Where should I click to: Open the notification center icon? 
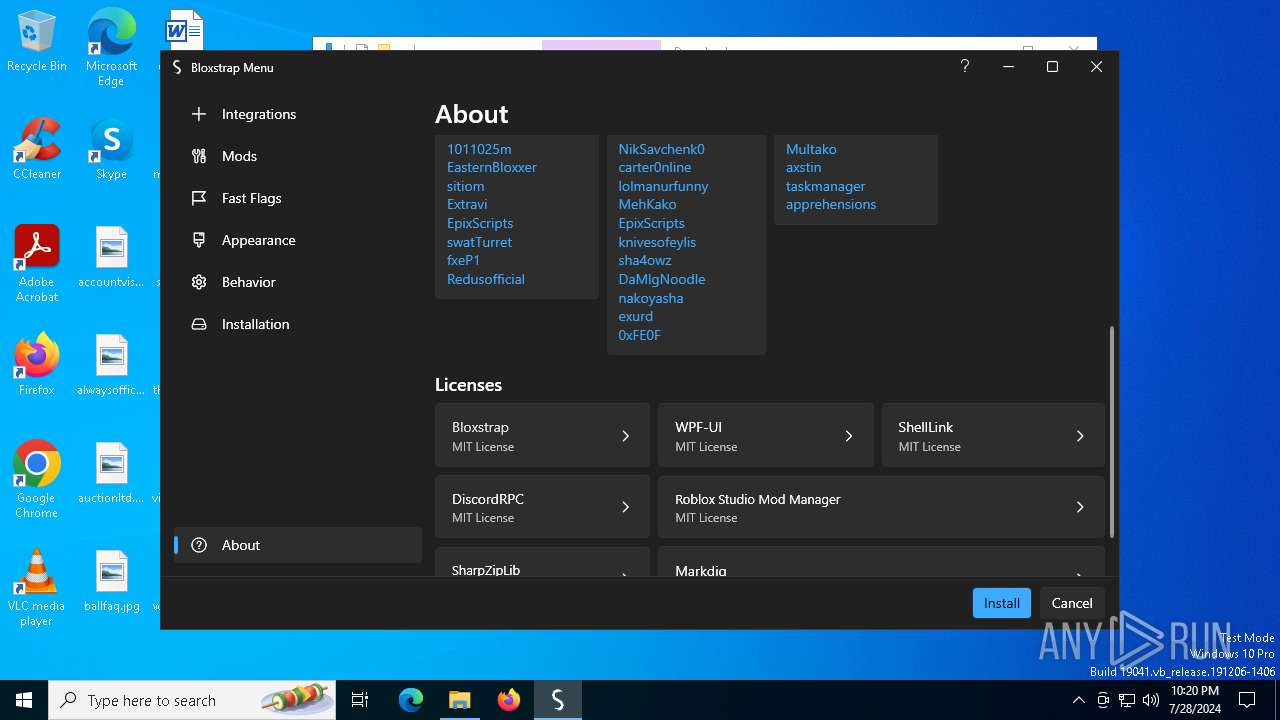click(1247, 700)
